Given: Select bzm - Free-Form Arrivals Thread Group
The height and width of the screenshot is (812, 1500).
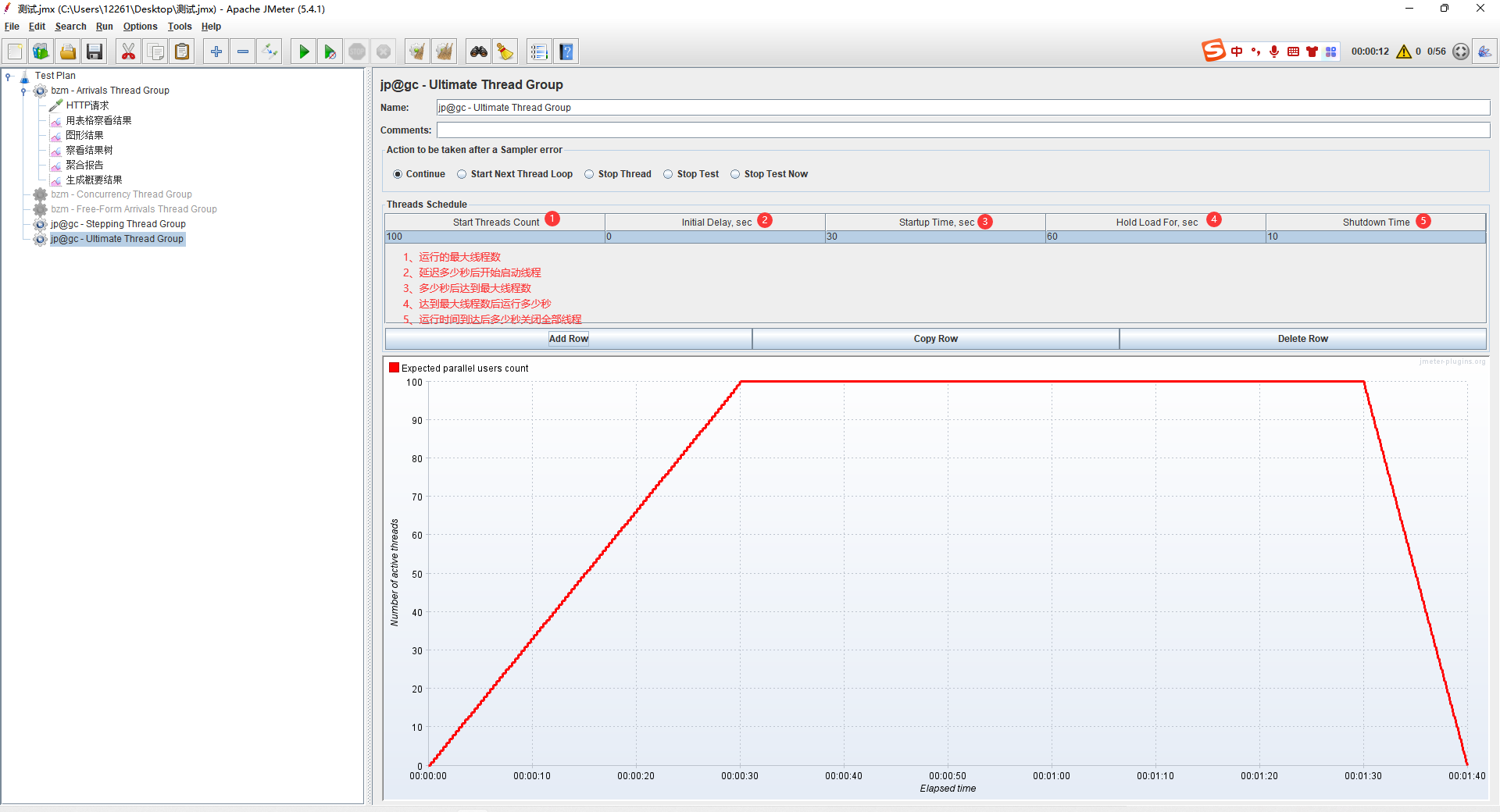Looking at the screenshot, I should click(134, 209).
